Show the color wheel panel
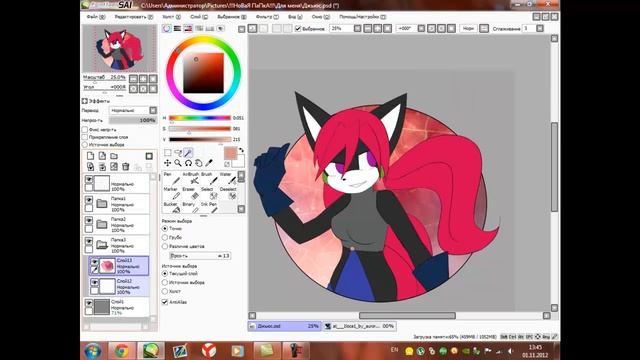The image size is (640, 360). (167, 29)
